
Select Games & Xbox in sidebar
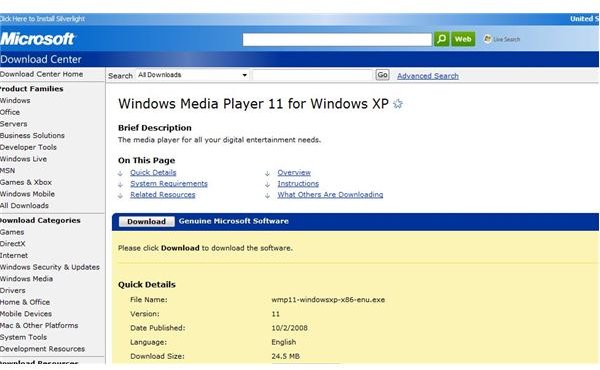(x=26, y=182)
